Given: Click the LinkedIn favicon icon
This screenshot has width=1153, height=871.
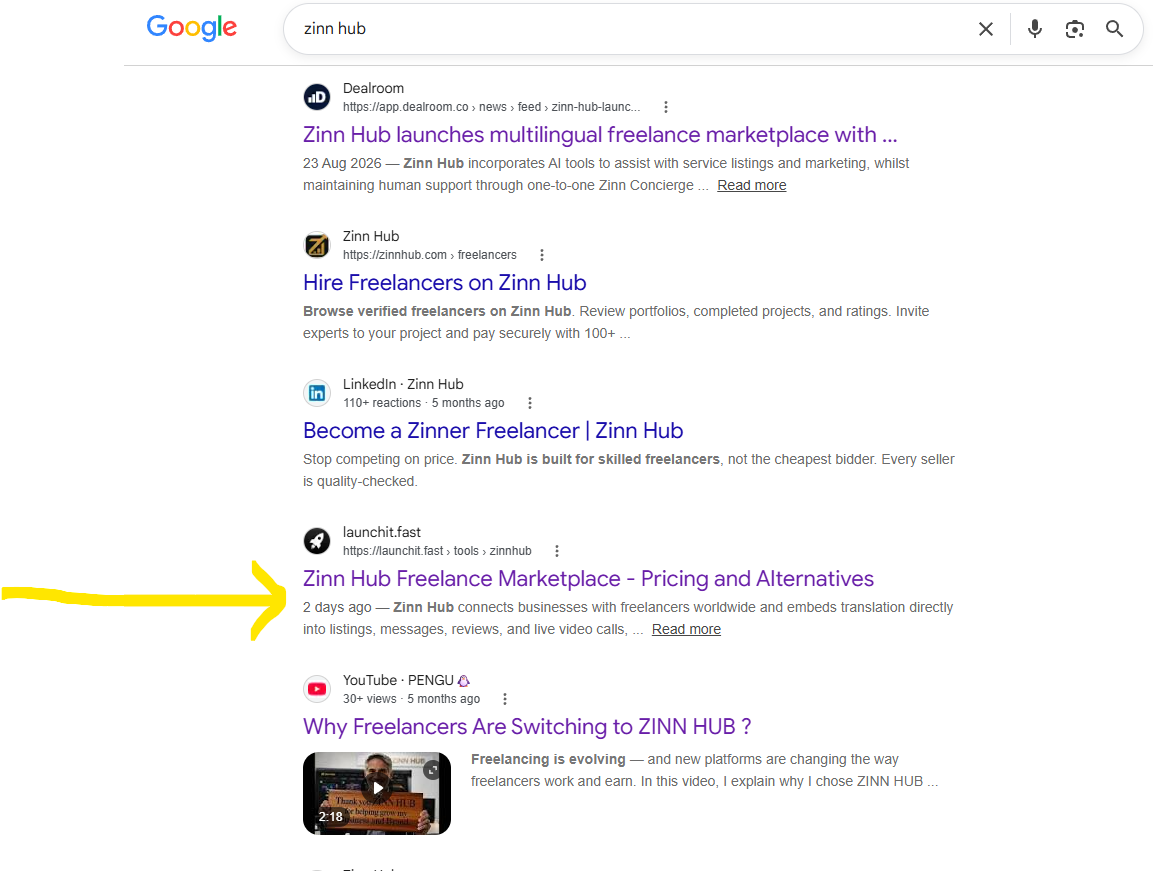Looking at the screenshot, I should 317,393.
